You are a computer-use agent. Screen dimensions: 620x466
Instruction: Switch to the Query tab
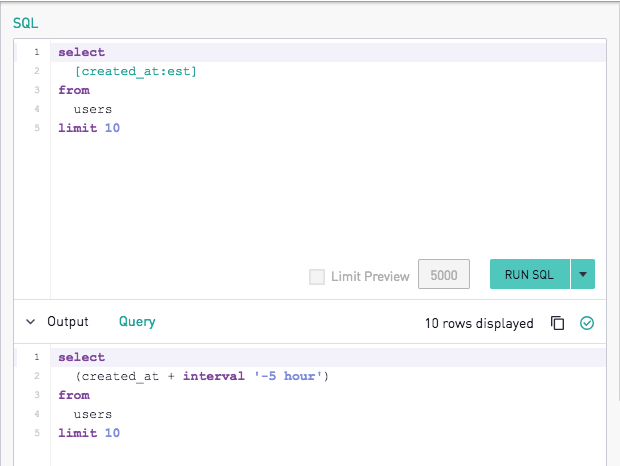click(137, 322)
